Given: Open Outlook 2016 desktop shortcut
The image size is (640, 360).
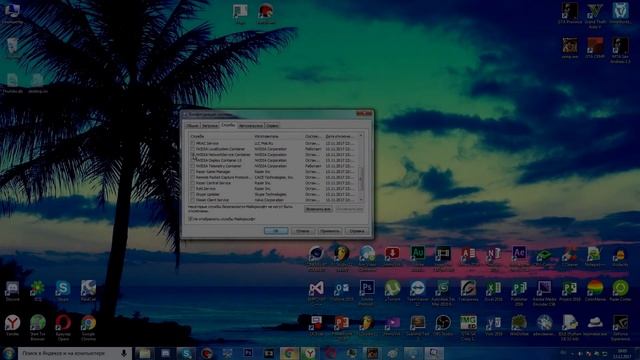Looking at the screenshot, I should pos(342,291).
